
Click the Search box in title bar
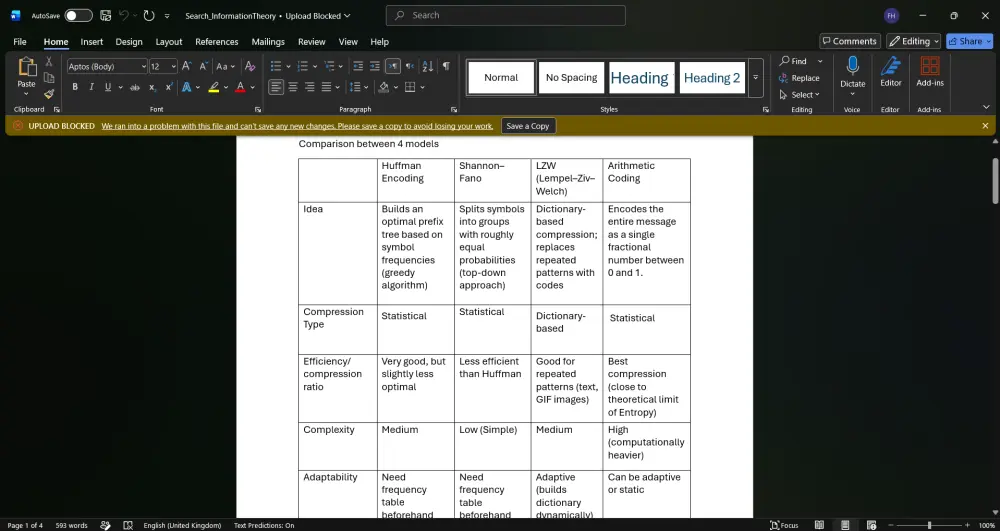505,15
